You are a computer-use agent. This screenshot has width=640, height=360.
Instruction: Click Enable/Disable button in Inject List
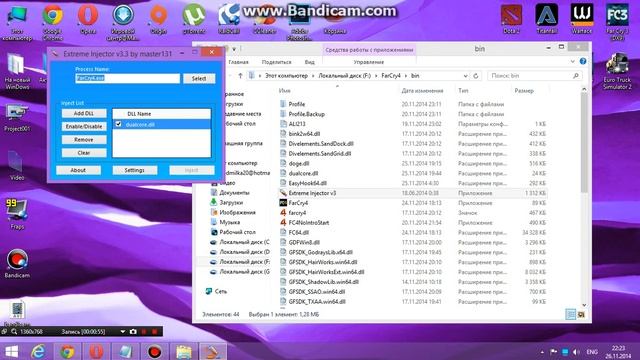84,127
